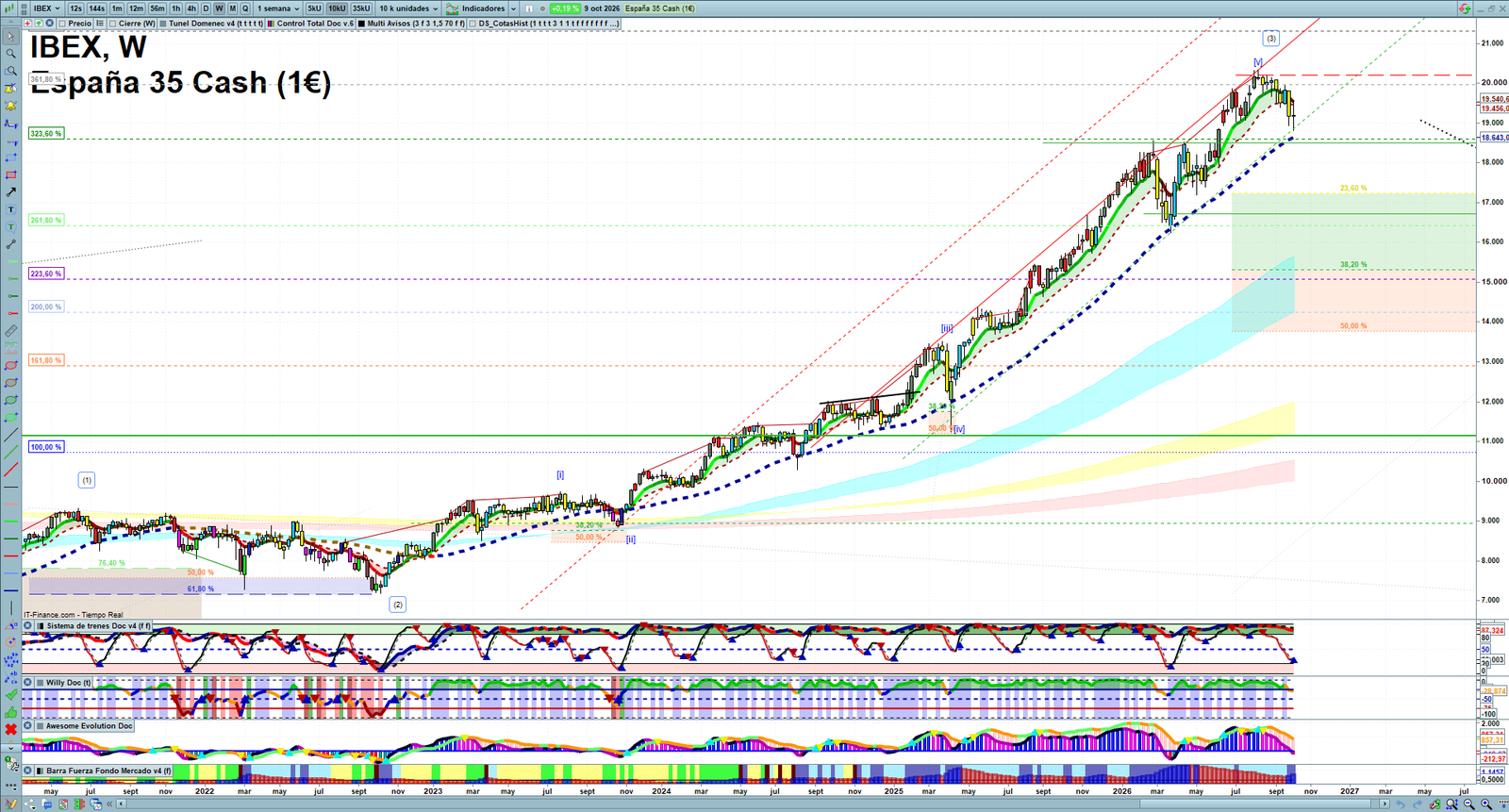Click the red X delete tool
The image size is (1509, 812).
10,730
